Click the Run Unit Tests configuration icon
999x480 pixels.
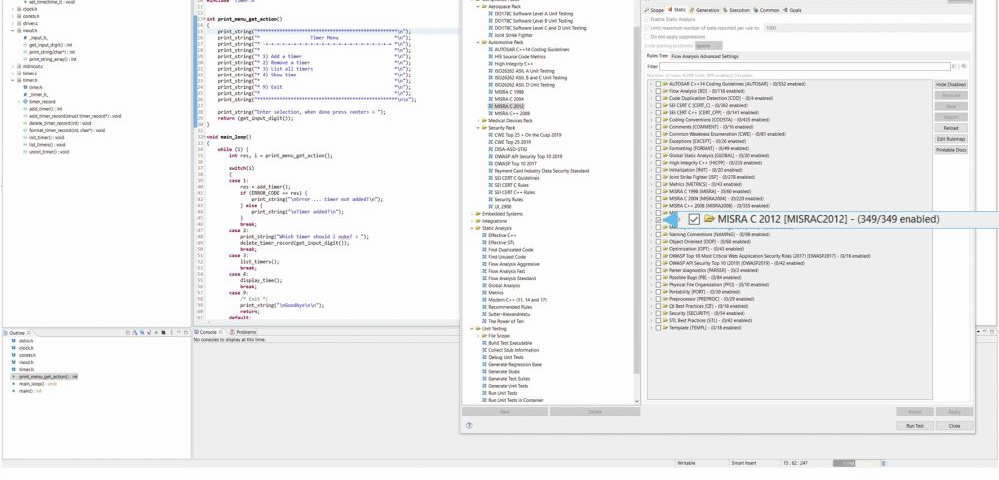tap(484, 393)
